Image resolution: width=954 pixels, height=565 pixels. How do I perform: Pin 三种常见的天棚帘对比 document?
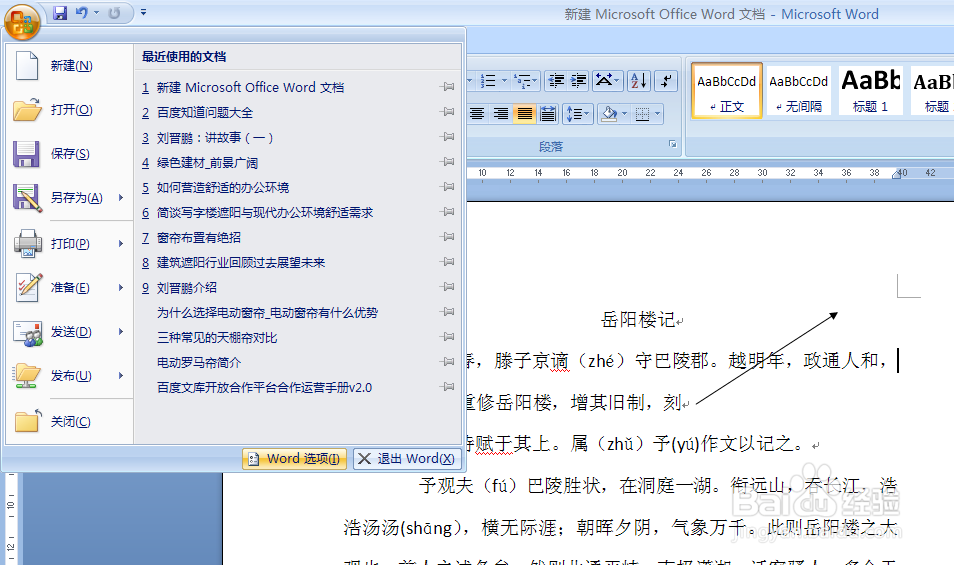[447, 337]
